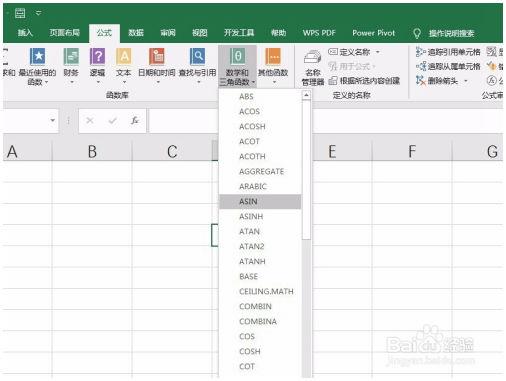Choose AGGREGATE from function list
Screen dimensions: 506x381
[260, 172]
